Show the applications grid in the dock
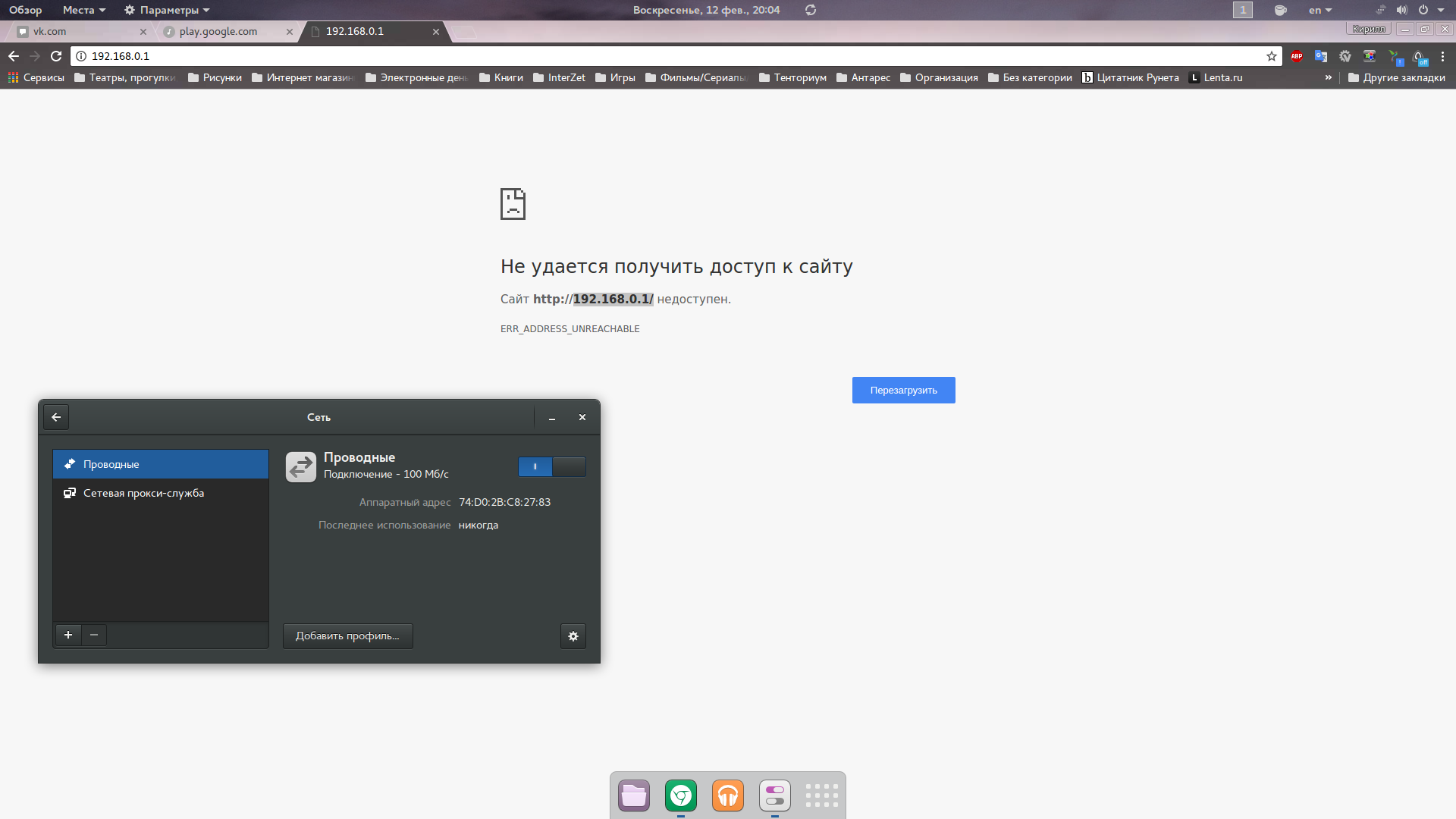This screenshot has height=819, width=1456. click(x=821, y=795)
